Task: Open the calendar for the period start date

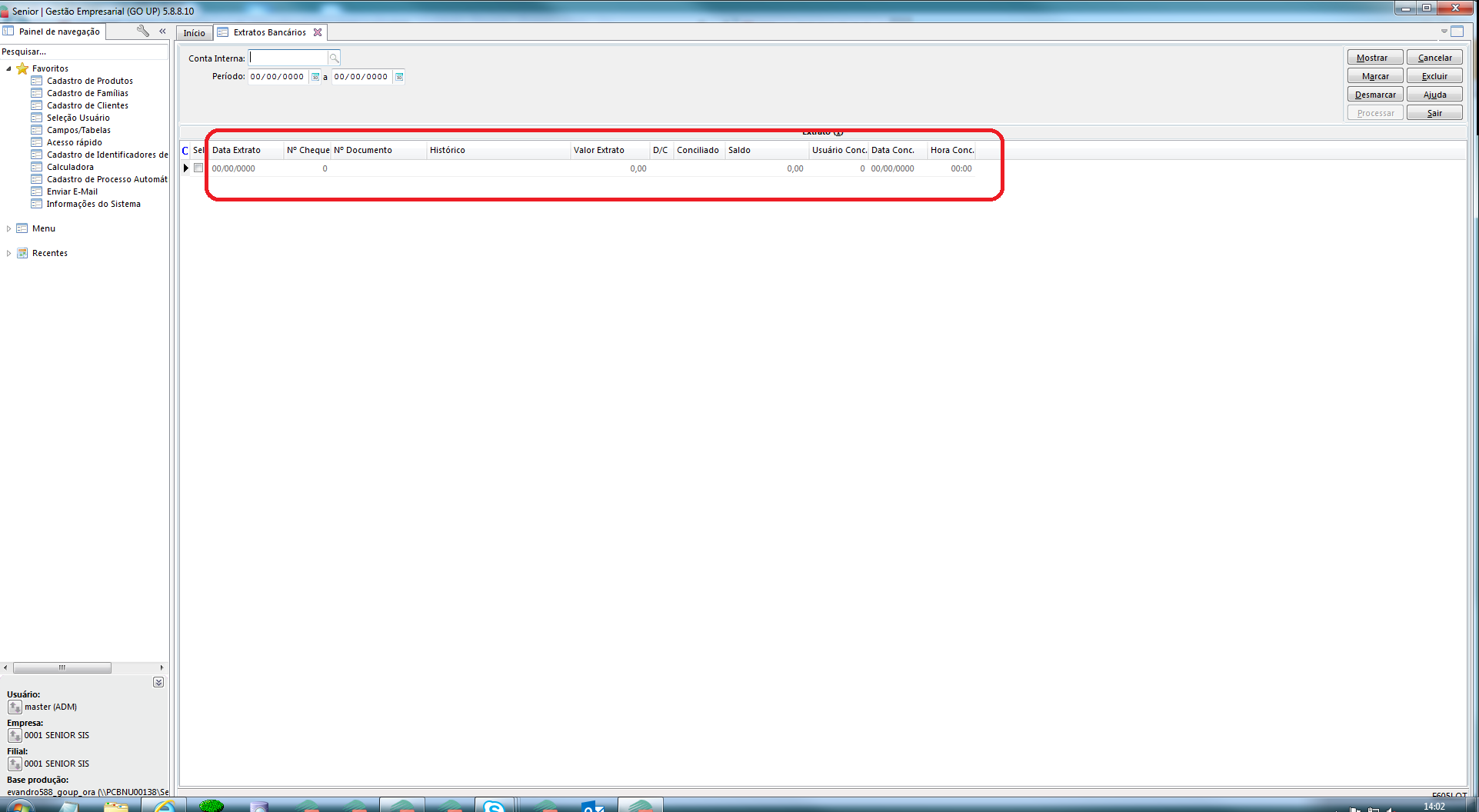Action: pos(315,77)
